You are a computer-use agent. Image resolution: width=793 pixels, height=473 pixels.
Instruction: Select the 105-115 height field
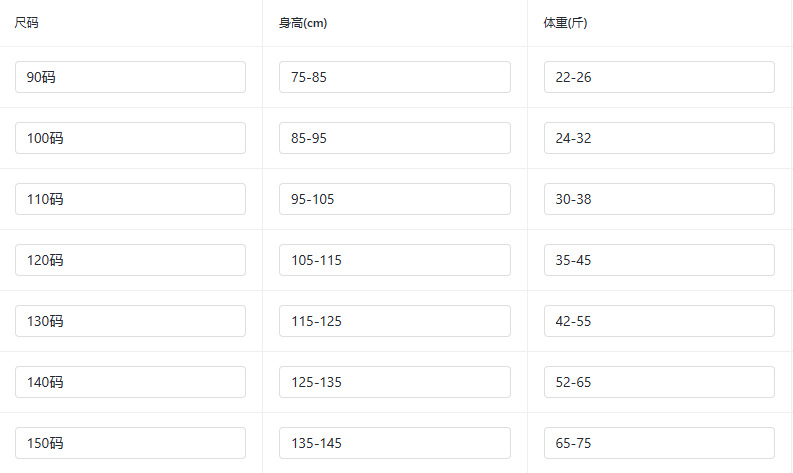(395, 260)
